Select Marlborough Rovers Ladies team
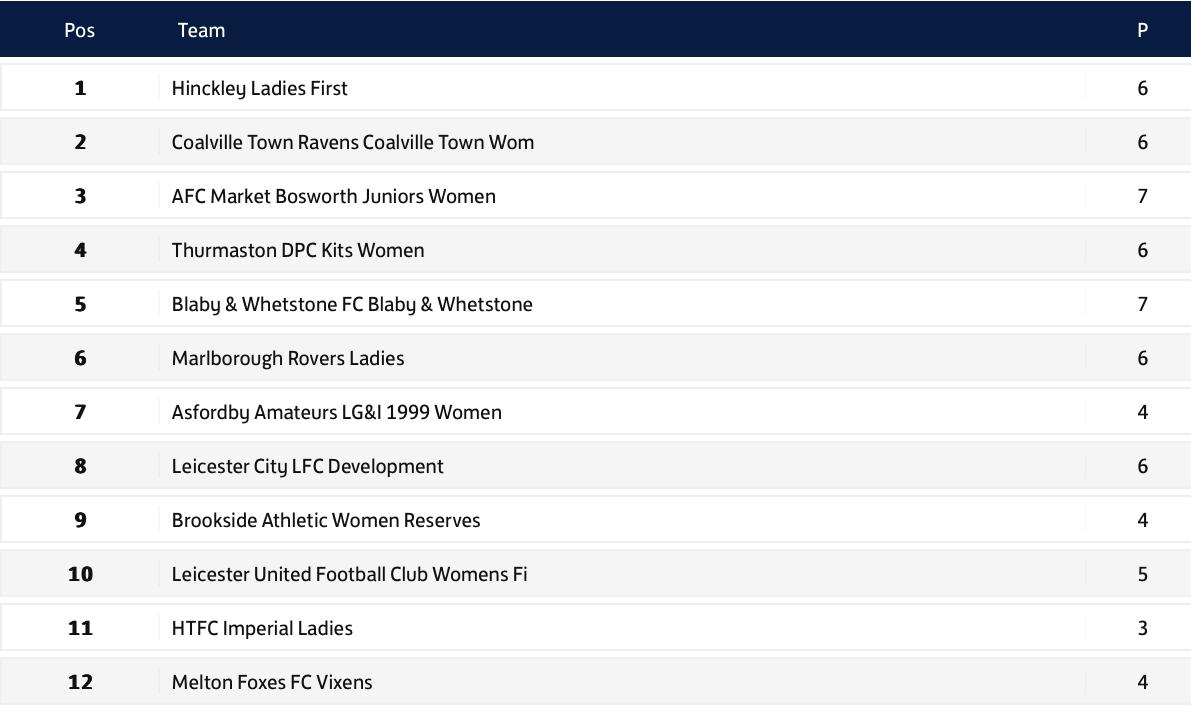Screen dimensions: 1191x708 pos(288,358)
